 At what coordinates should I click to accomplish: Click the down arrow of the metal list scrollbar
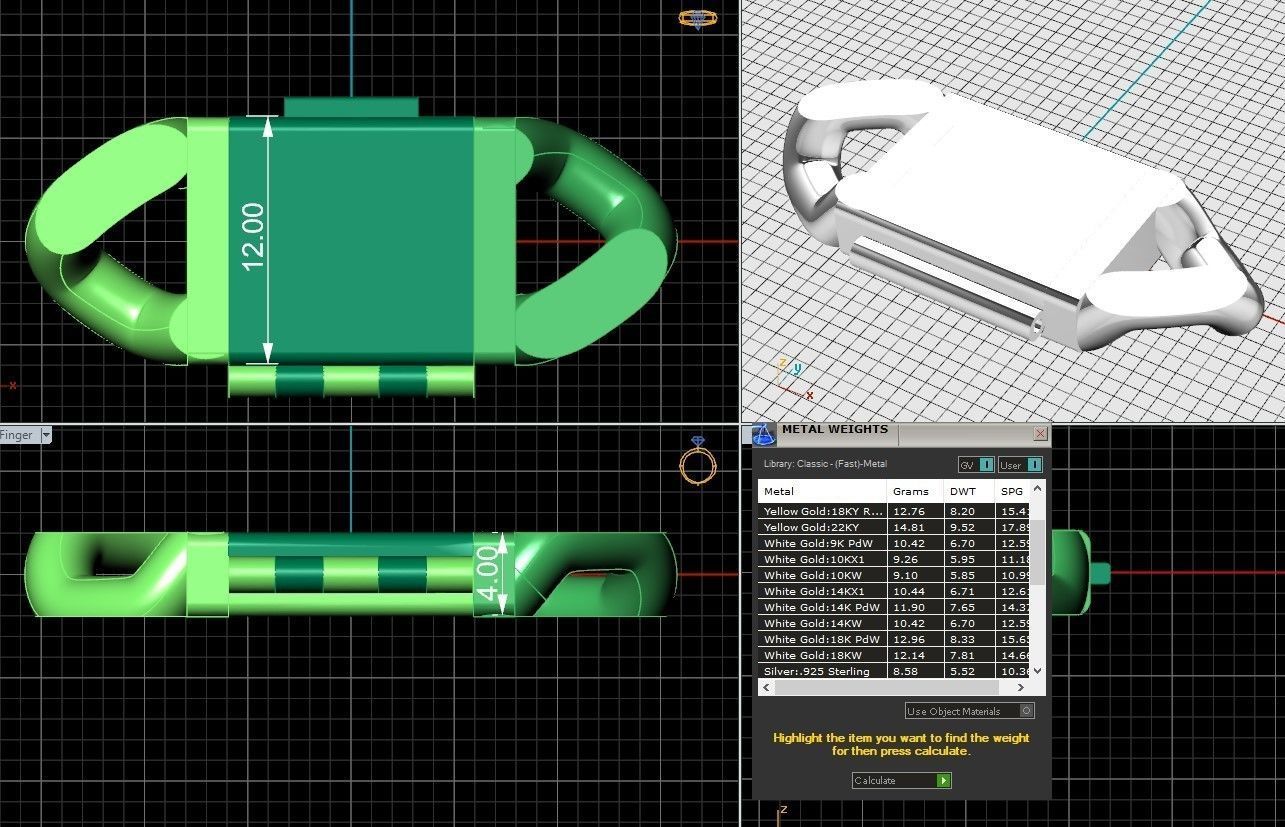point(1037,671)
